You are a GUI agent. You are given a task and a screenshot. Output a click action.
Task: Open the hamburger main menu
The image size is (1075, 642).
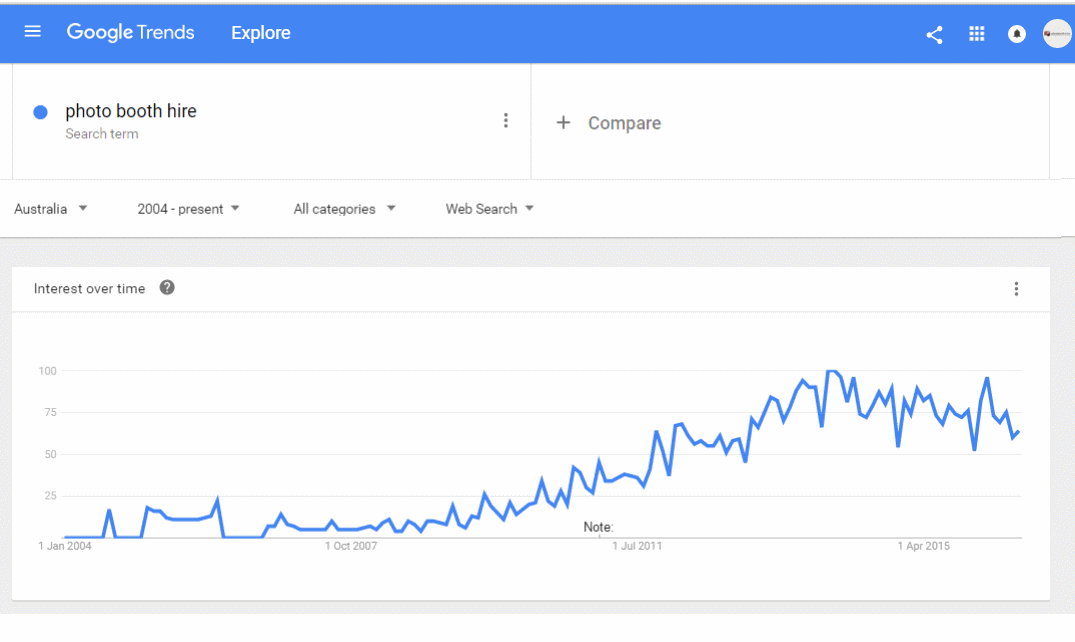tap(32, 32)
